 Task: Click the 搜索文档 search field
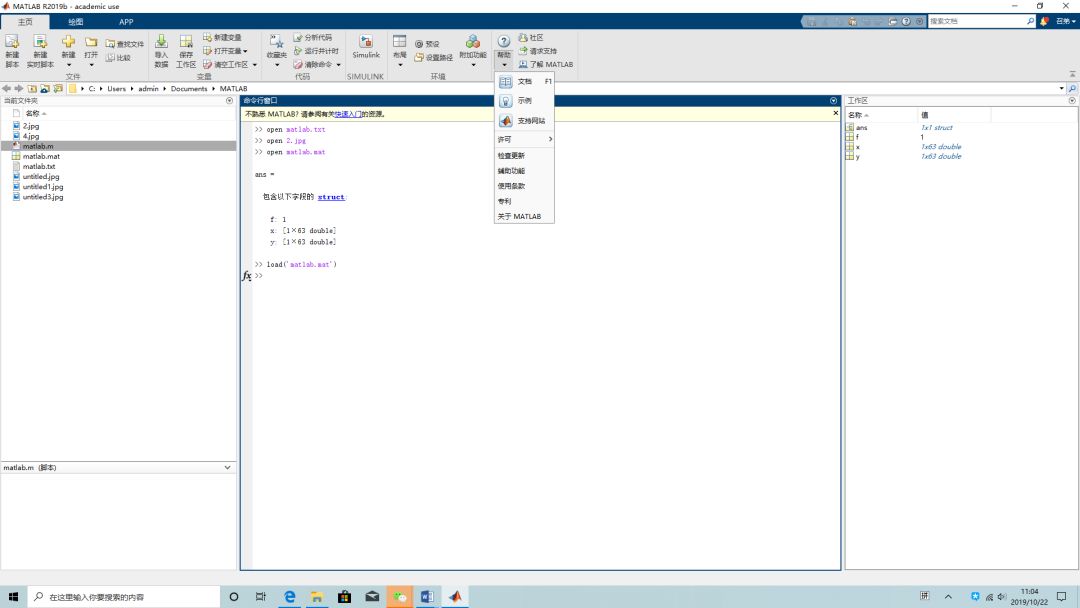coord(977,21)
